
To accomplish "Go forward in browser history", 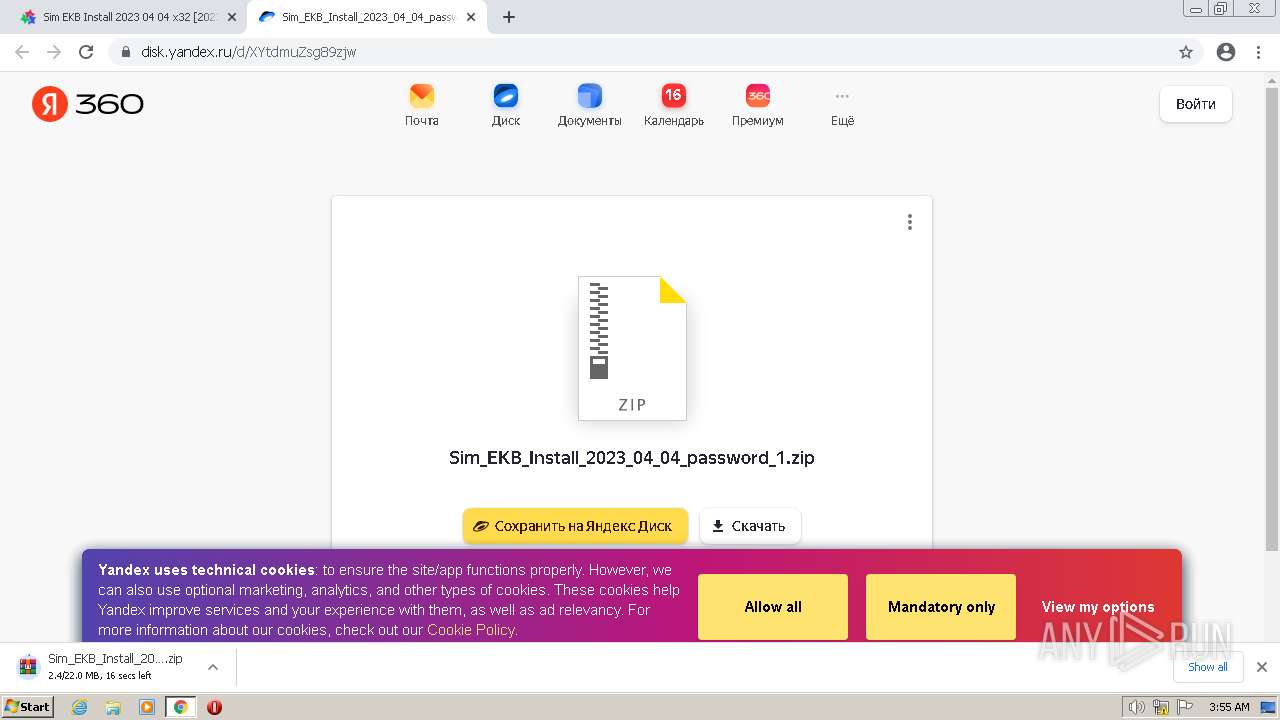I will (x=54, y=52).
